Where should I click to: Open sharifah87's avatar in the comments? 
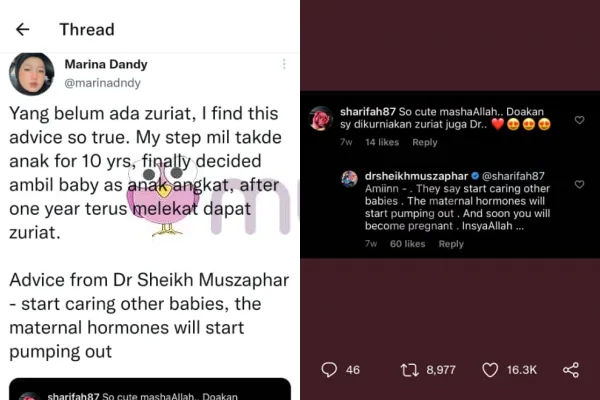tap(322, 119)
